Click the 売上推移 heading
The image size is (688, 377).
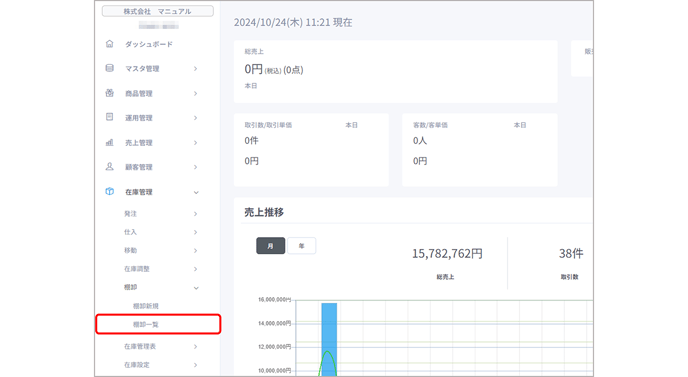[x=264, y=212]
